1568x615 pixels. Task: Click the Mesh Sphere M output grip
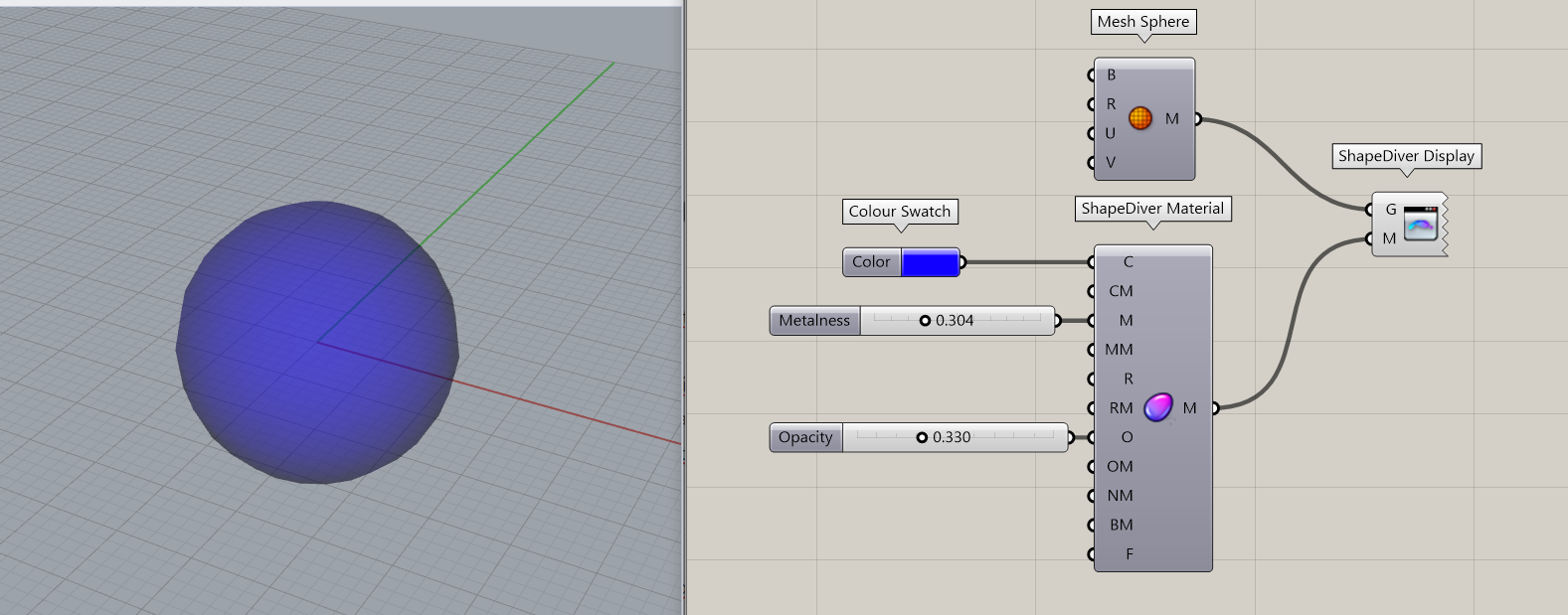[x=1197, y=119]
